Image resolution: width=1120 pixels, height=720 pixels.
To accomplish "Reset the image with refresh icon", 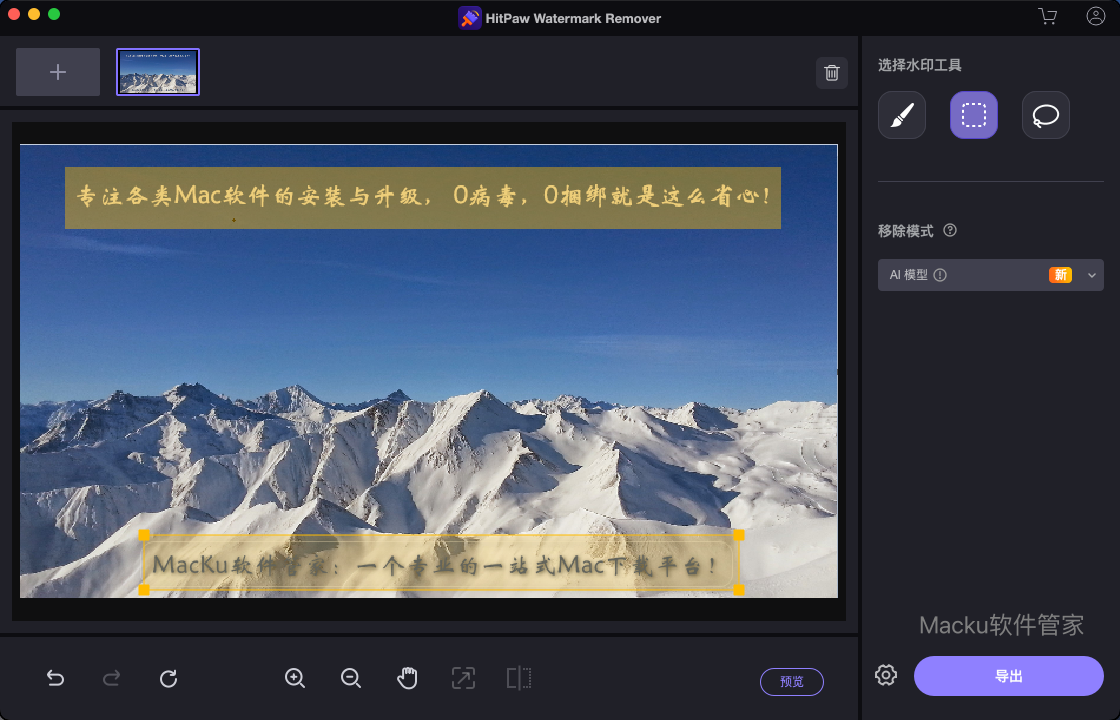I will (169, 678).
